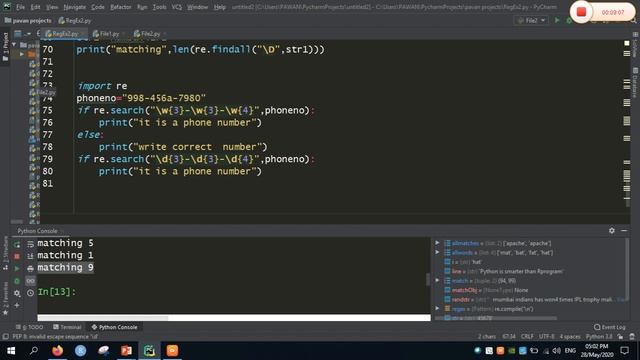Click the variables panel horizontal scrollbar
Image resolution: width=640 pixels, height=360 pixels.
click(496, 318)
